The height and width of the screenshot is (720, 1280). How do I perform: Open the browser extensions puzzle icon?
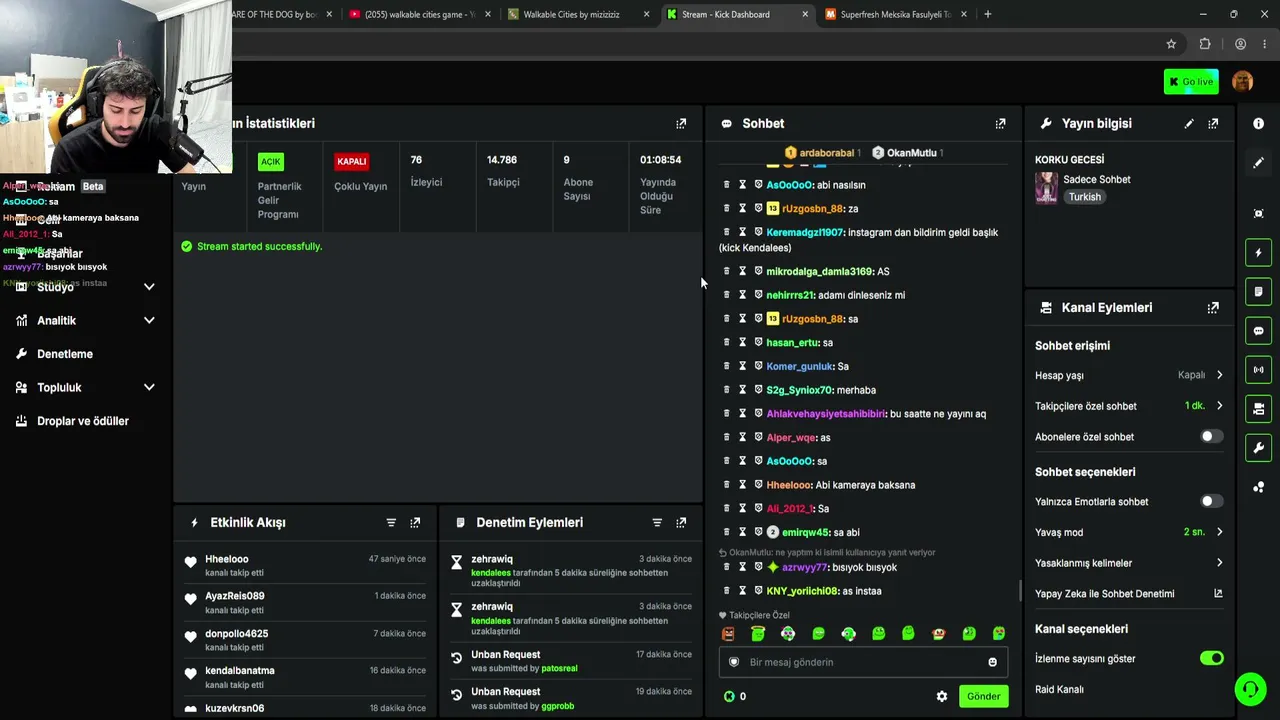(1205, 44)
